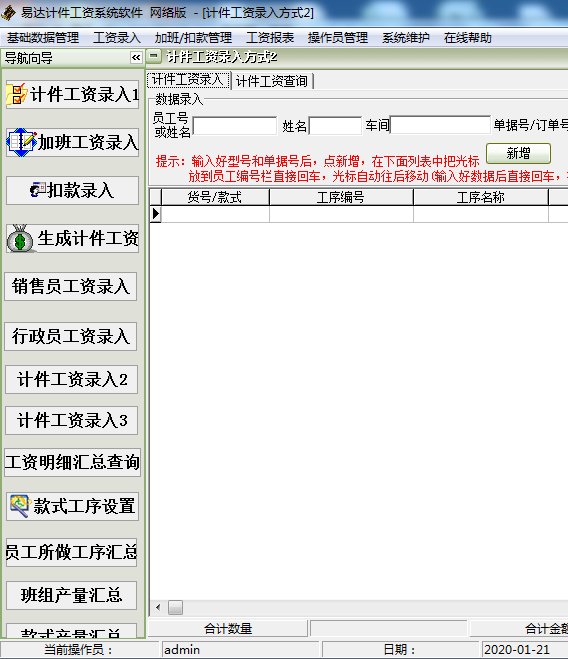Click the 班组产量汇总 button
The height and width of the screenshot is (659, 568).
click(x=71, y=595)
